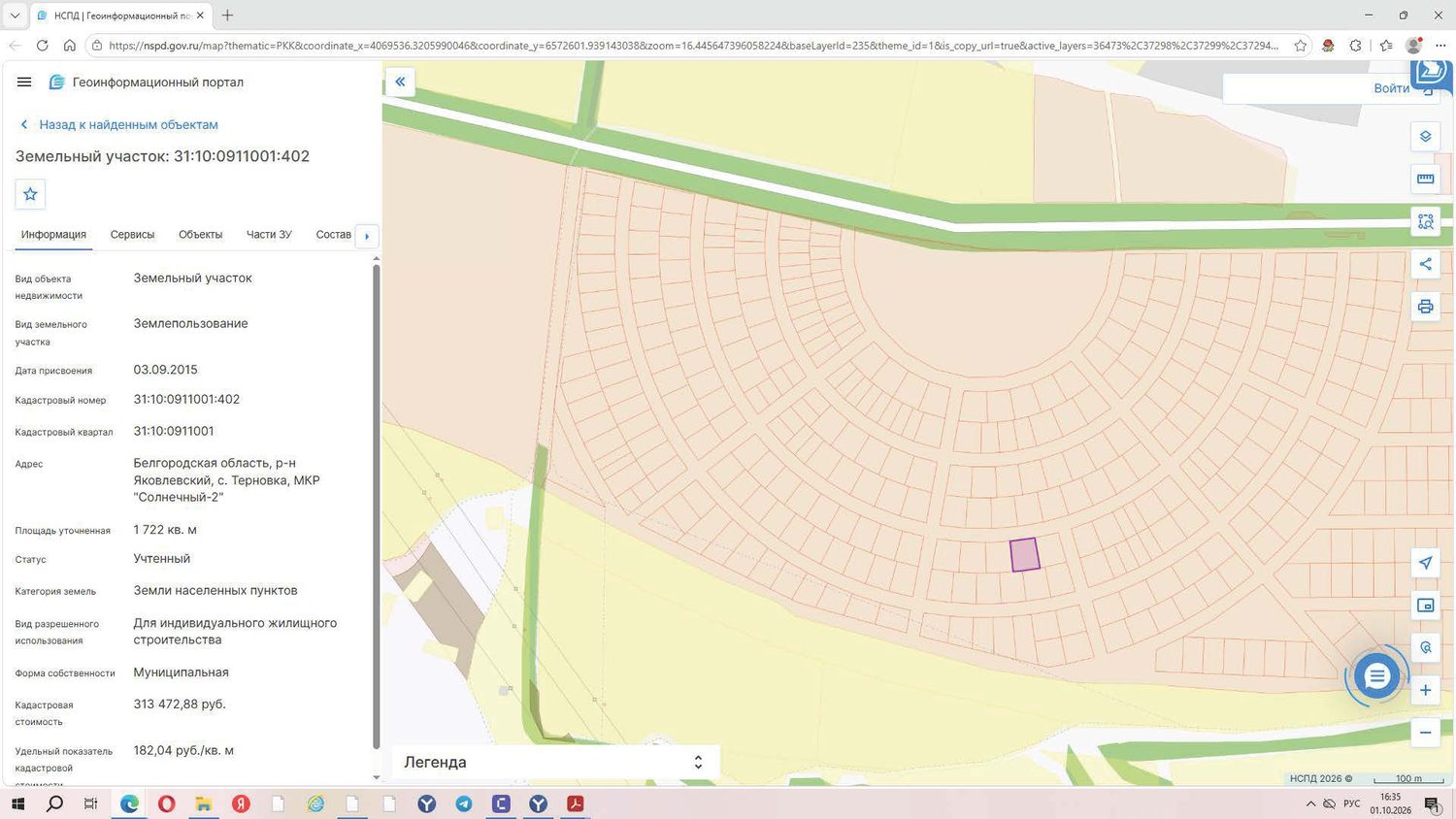Go back via Назад к найденным объектам
1456x819 pixels.
point(128,124)
